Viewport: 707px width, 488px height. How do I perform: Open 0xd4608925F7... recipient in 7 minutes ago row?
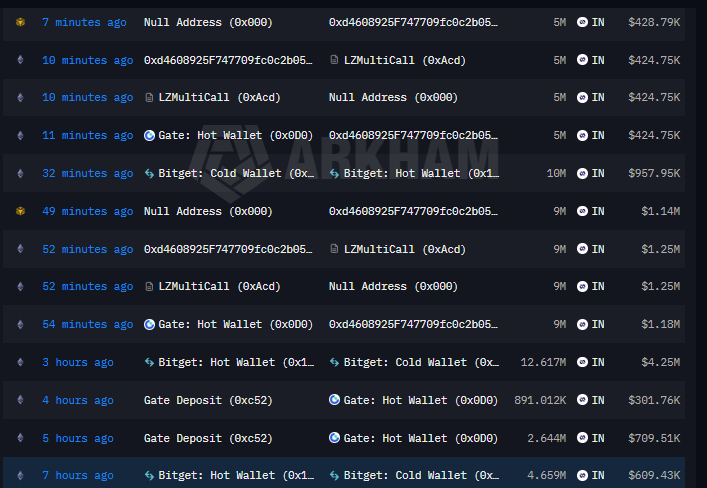(413, 23)
